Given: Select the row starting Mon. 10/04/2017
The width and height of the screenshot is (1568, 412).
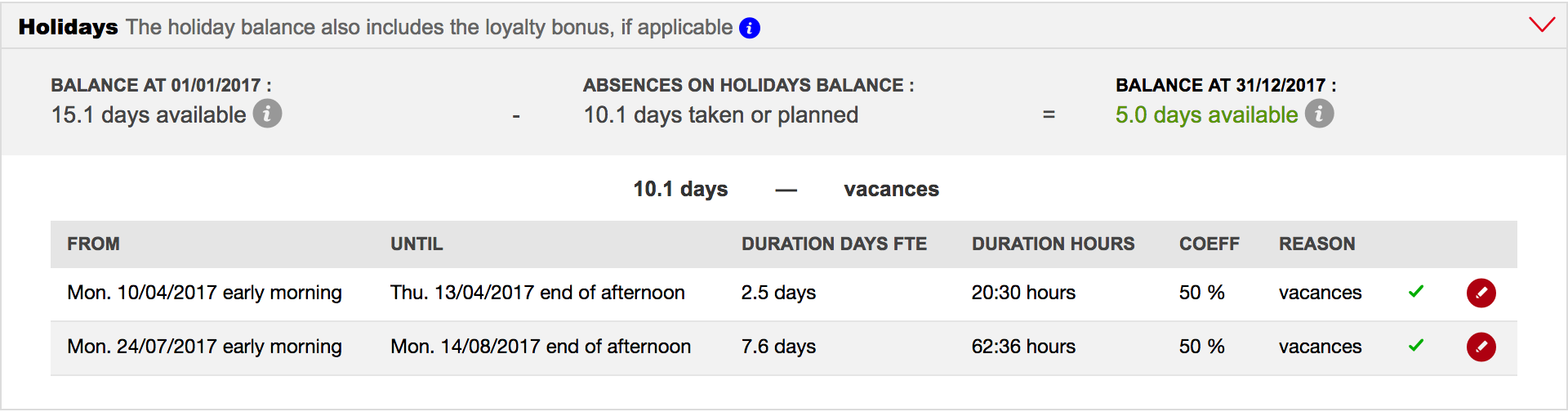Looking at the screenshot, I should 204,293.
